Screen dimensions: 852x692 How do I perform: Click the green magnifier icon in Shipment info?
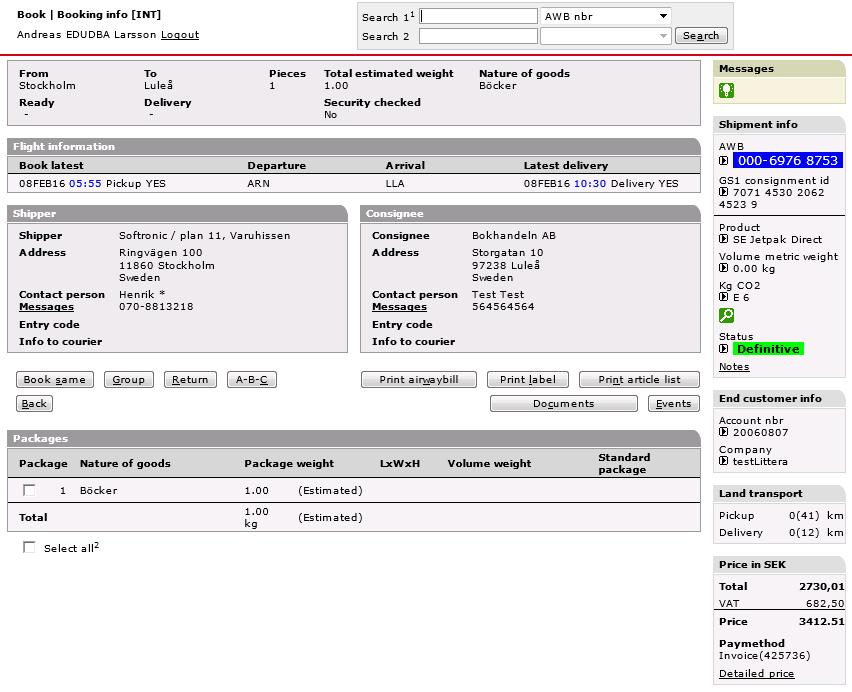pos(726,315)
